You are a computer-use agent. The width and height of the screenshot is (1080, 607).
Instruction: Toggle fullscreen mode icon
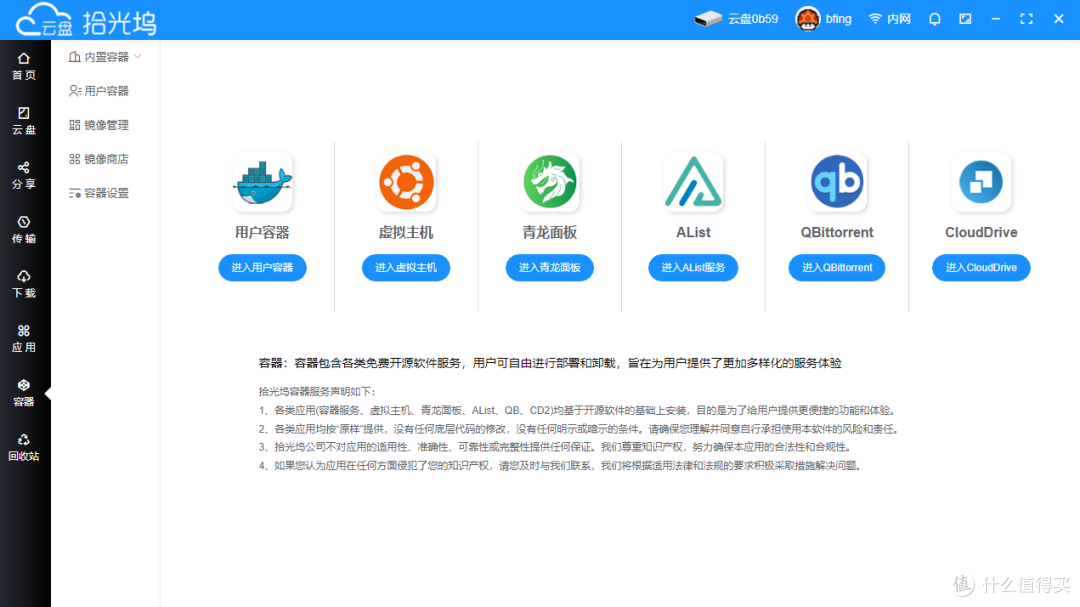pyautogui.click(x=1026, y=19)
